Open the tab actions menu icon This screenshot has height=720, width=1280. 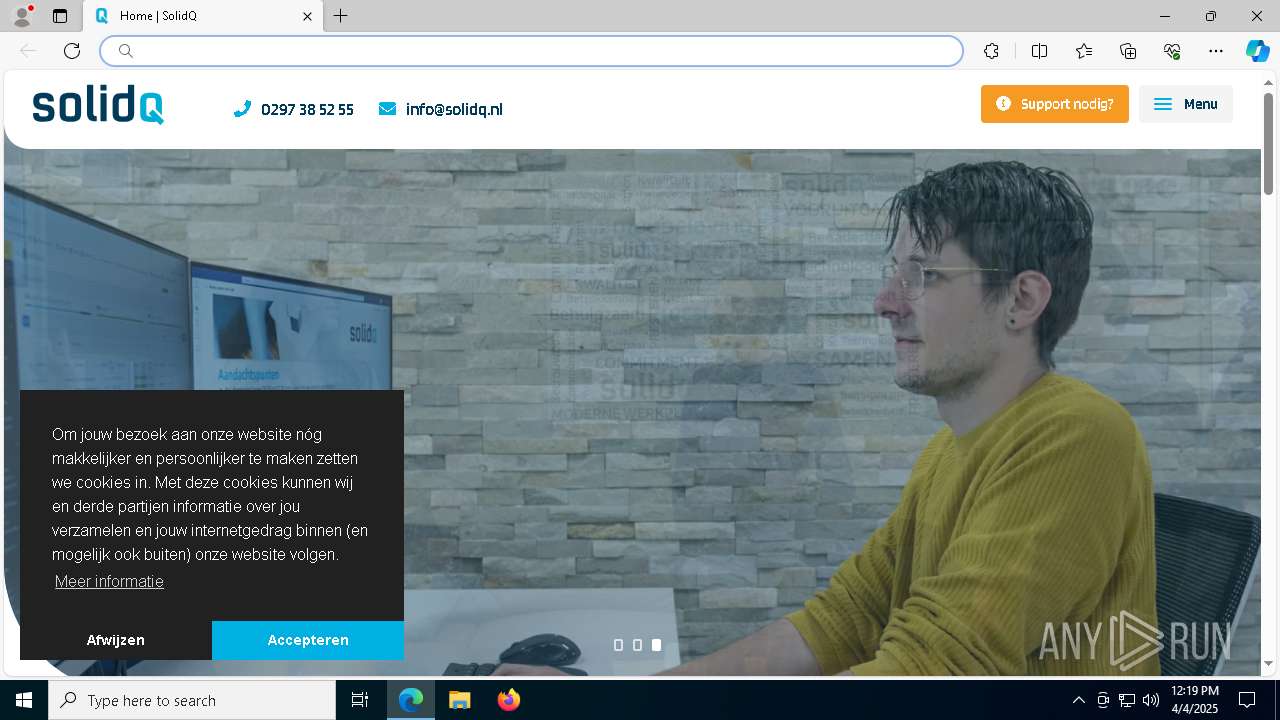click(x=60, y=16)
